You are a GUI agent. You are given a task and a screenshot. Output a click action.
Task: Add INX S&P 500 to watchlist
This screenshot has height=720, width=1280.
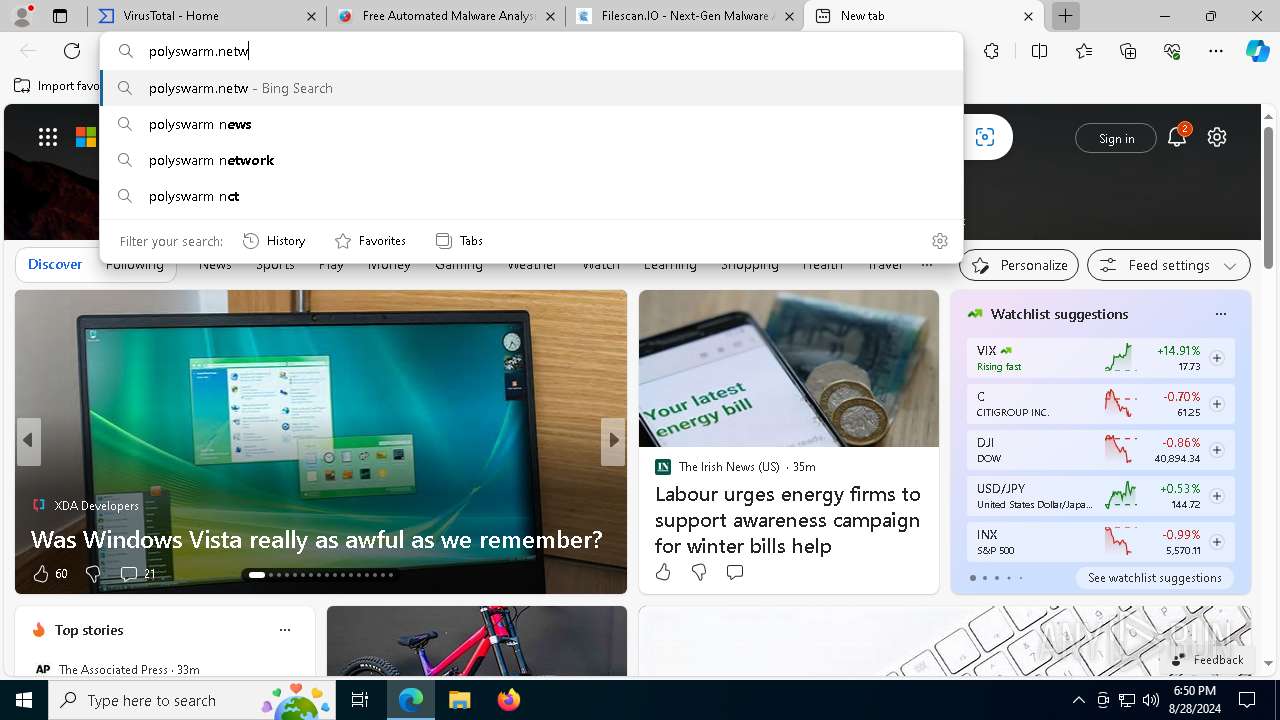pyautogui.click(x=1217, y=542)
